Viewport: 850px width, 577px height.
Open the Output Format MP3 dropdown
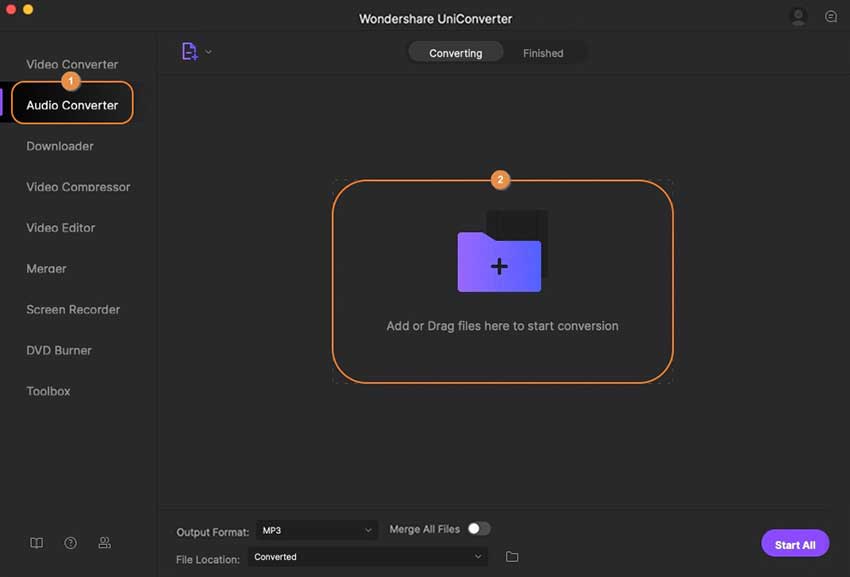coord(317,530)
